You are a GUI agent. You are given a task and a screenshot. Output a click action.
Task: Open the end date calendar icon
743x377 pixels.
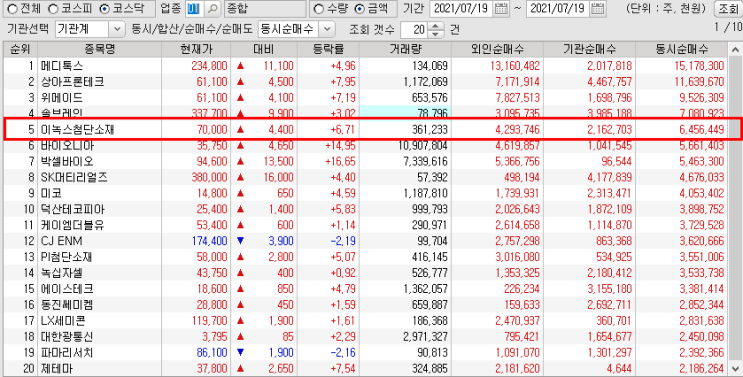(x=598, y=9)
